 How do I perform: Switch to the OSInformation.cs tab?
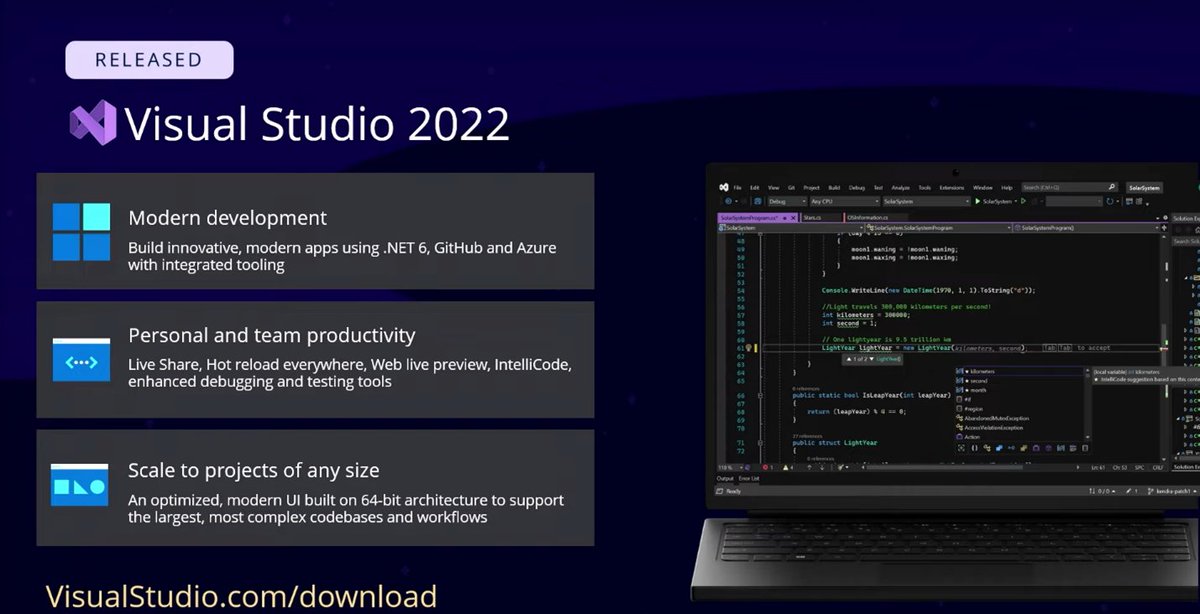tap(877, 217)
